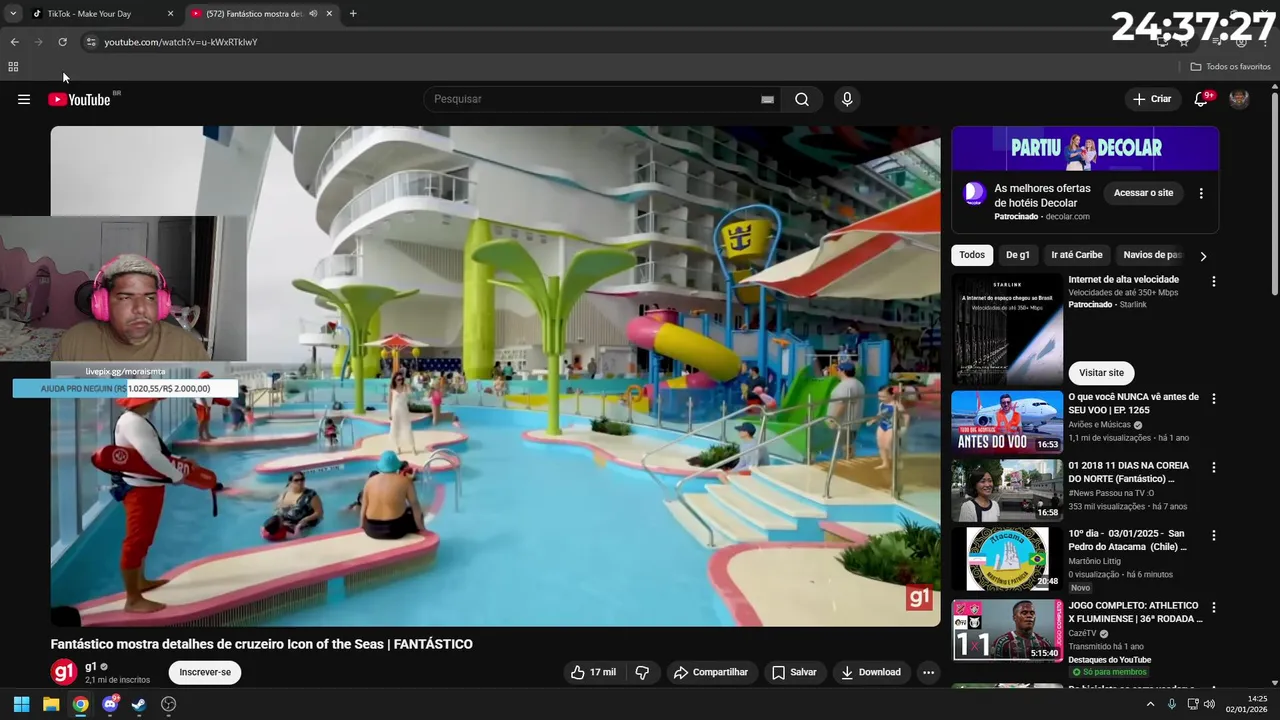
Task: Click the CazéTV channel name
Action: pos(1084,634)
